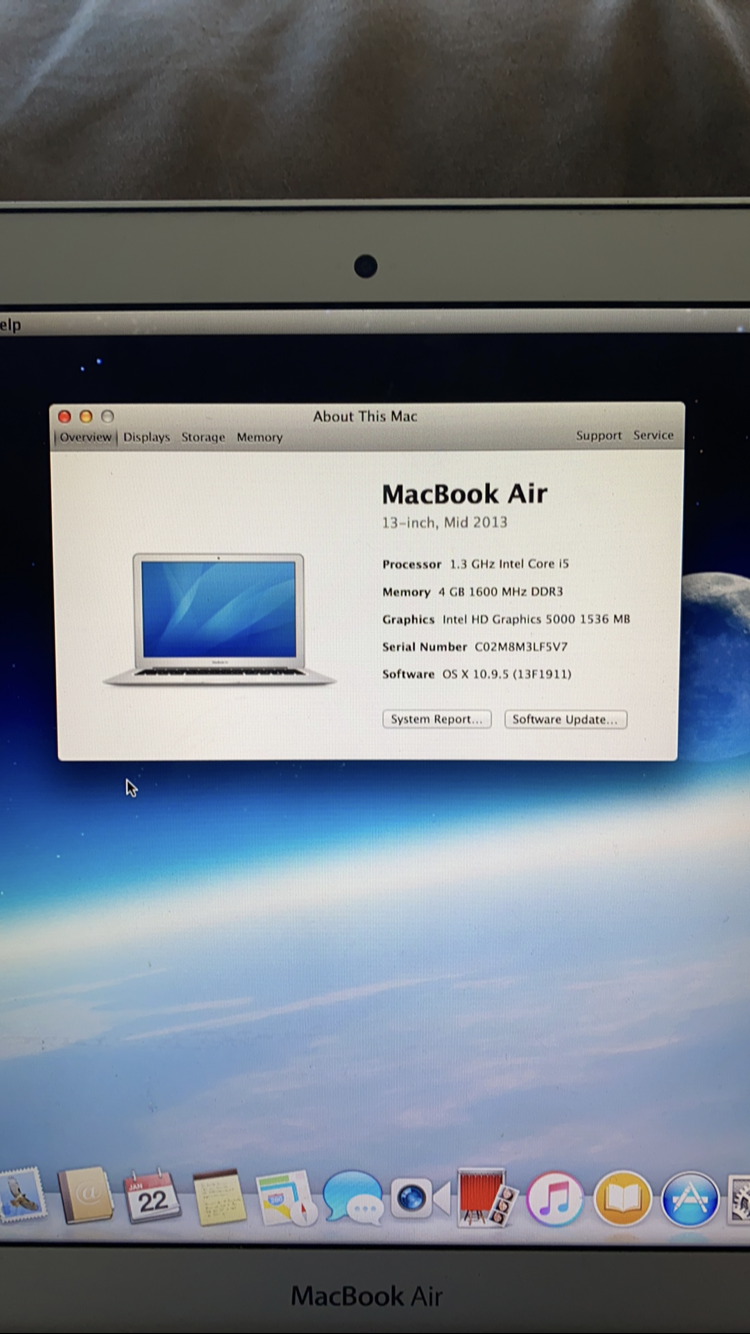Switch to the Displays tab
This screenshot has height=1334, width=750.
click(x=147, y=437)
